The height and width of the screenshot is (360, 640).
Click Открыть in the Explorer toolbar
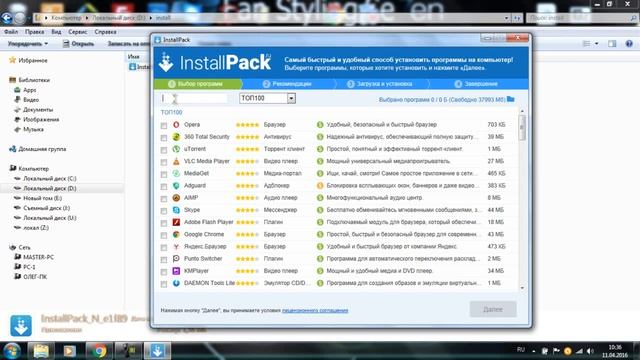pyautogui.click(x=78, y=44)
